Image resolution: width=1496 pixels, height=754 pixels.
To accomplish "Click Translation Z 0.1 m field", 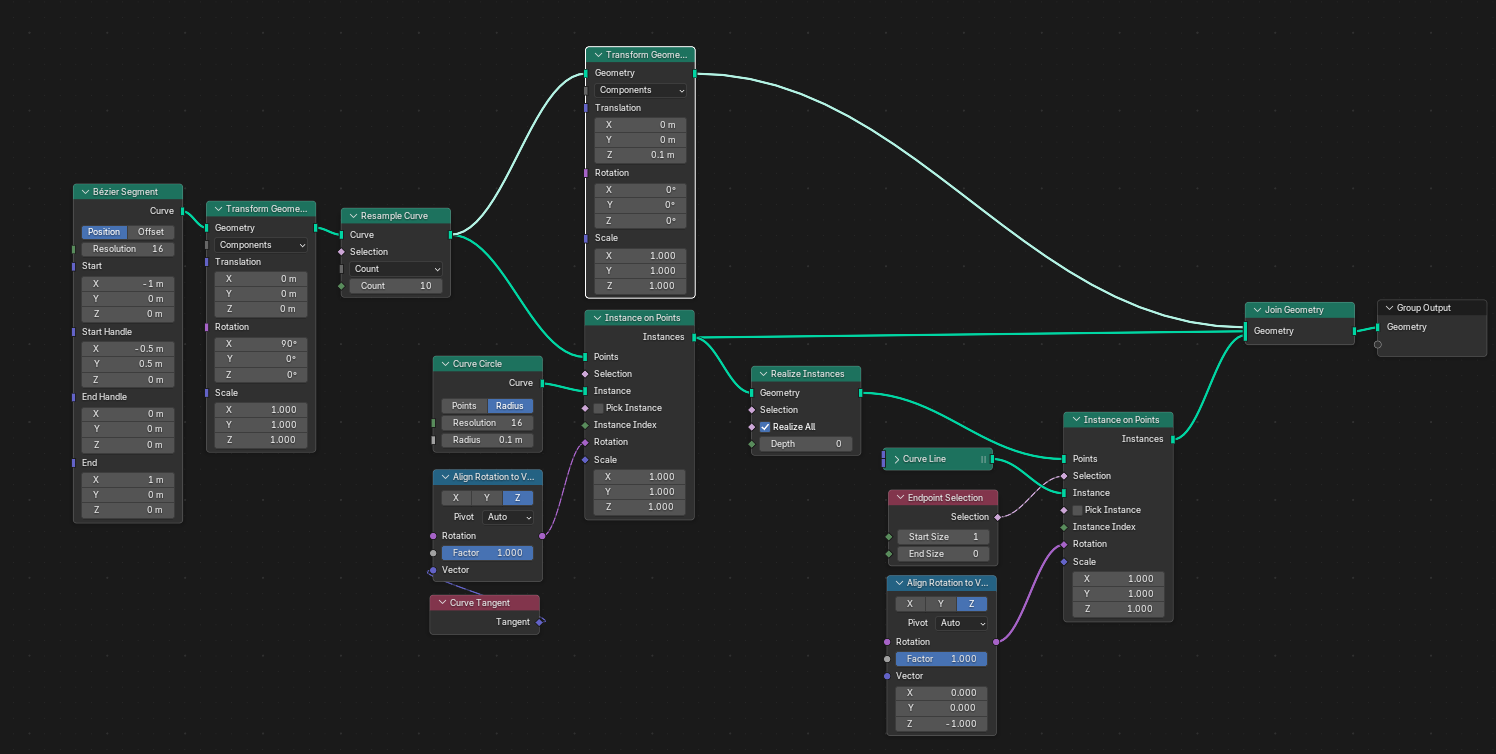I will pos(640,155).
